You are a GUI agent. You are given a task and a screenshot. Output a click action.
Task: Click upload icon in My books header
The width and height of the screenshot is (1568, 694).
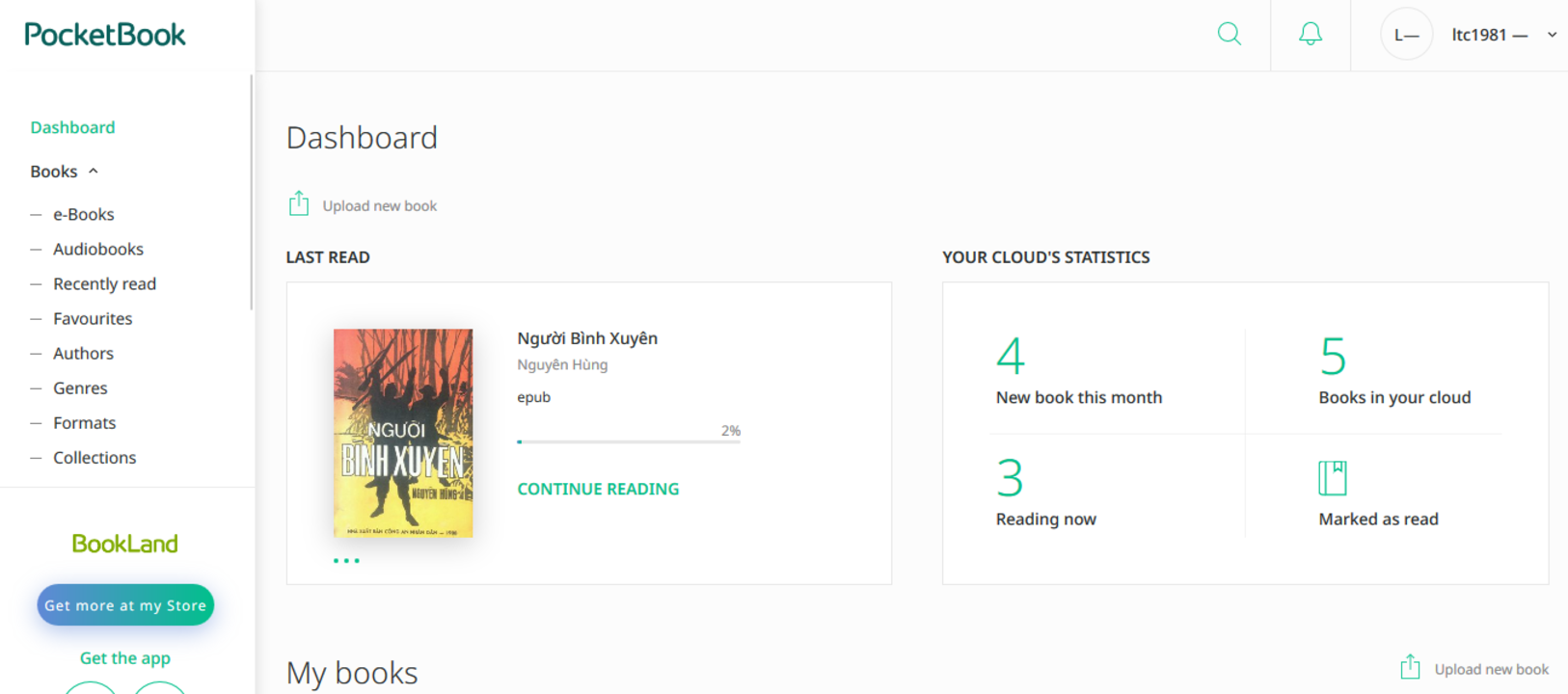(1410, 667)
